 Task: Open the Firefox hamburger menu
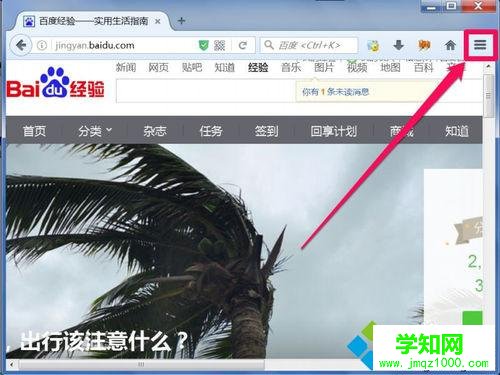[x=480, y=44]
